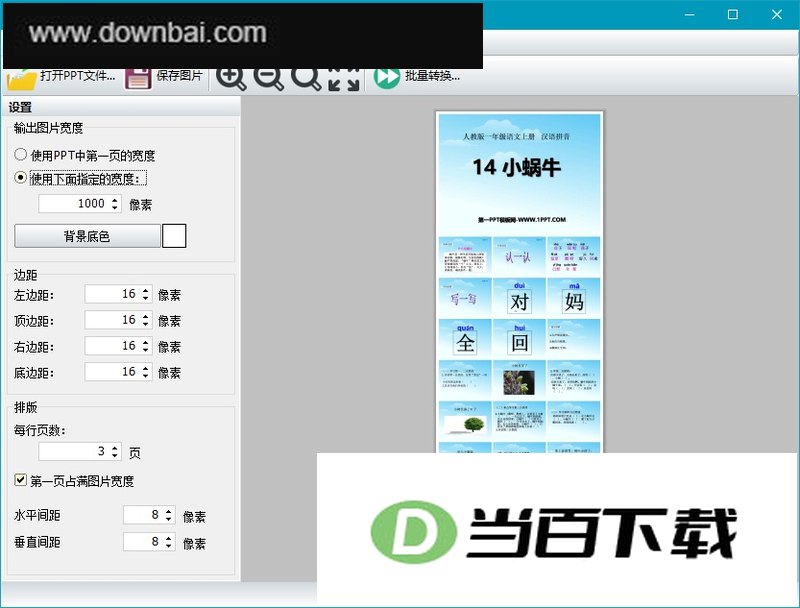This screenshot has width=800, height=608.
Task: Zoom in with the plus magnifier icon
Action: (231, 79)
